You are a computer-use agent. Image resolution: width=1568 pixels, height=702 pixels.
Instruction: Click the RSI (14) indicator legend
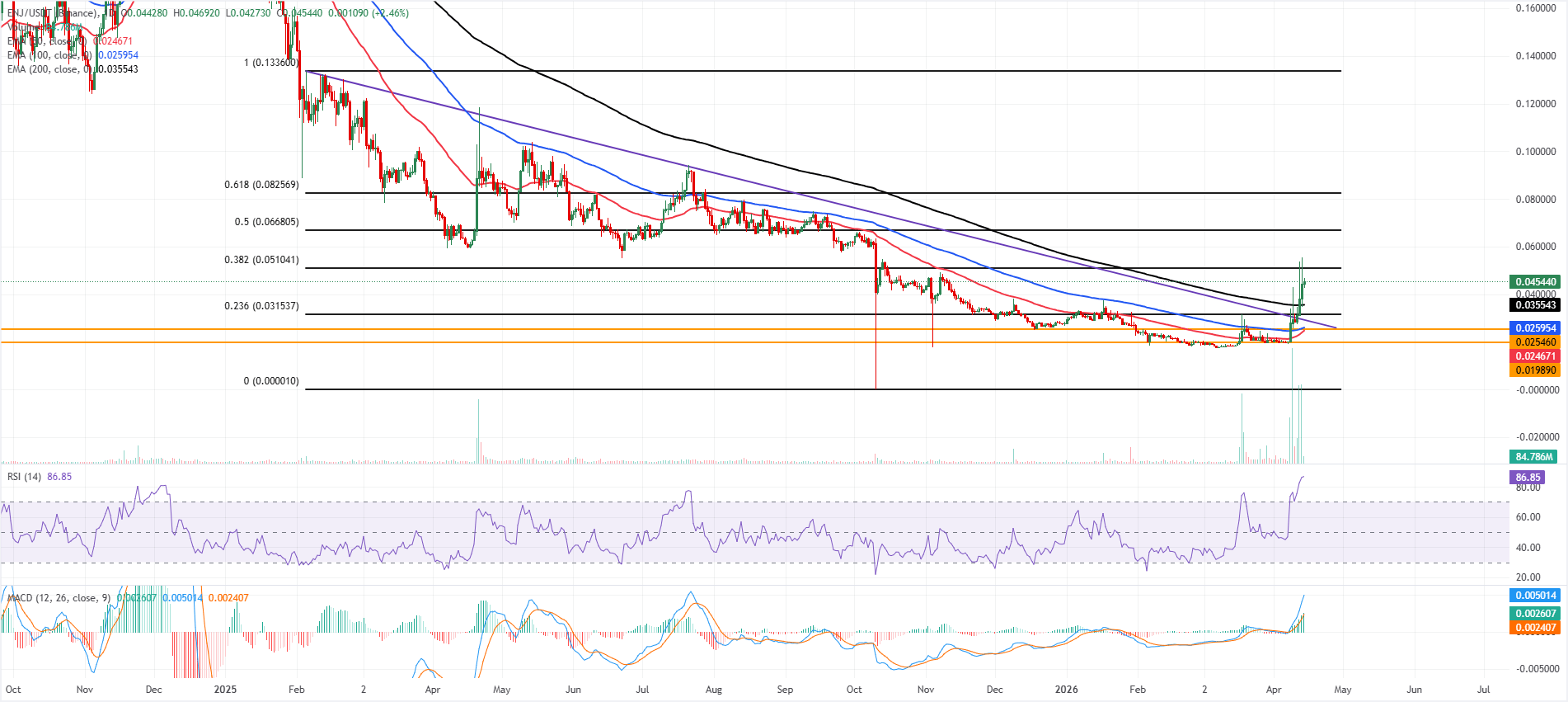click(x=25, y=477)
